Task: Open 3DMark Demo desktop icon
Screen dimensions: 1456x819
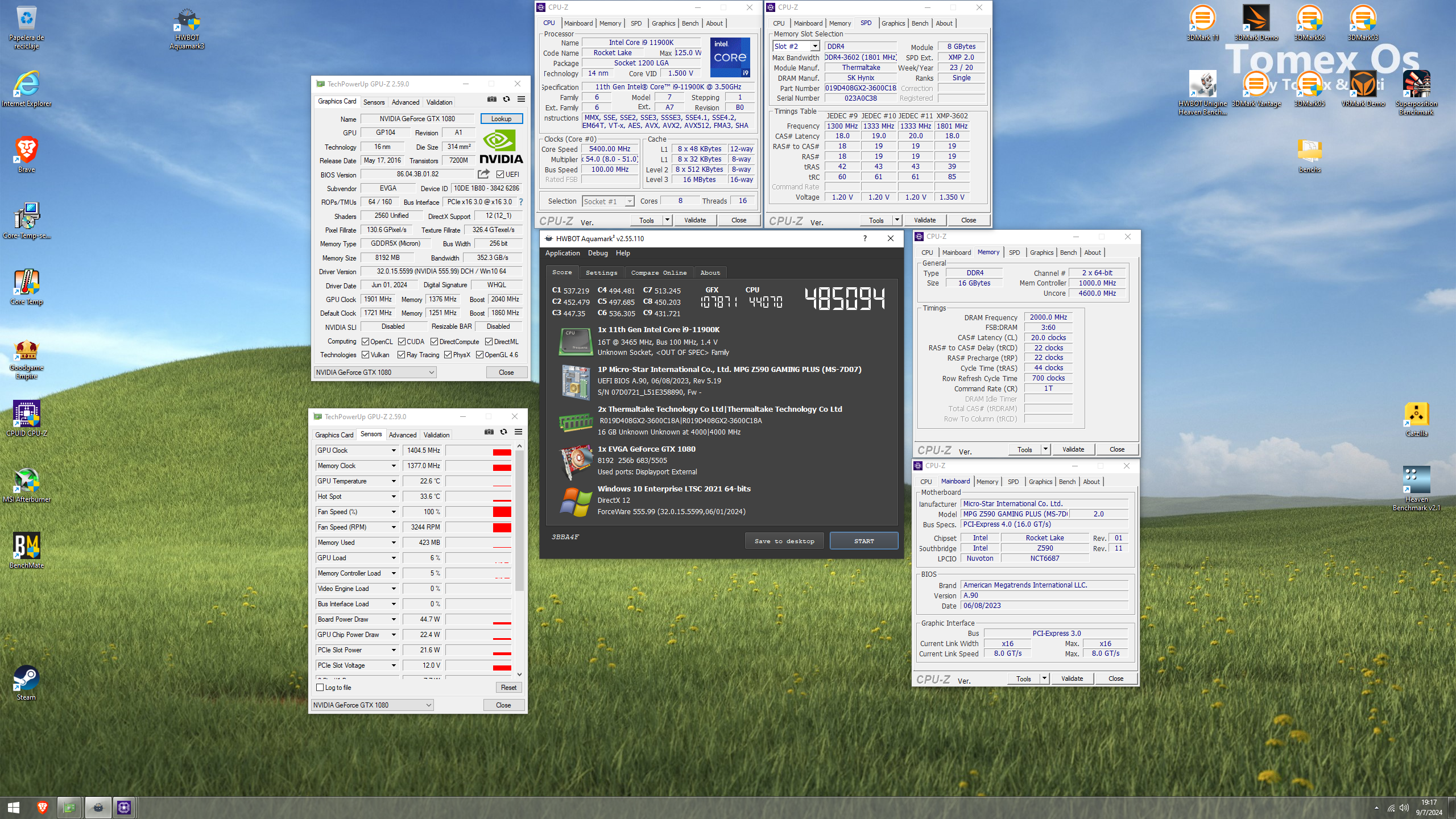Action: 1256,23
